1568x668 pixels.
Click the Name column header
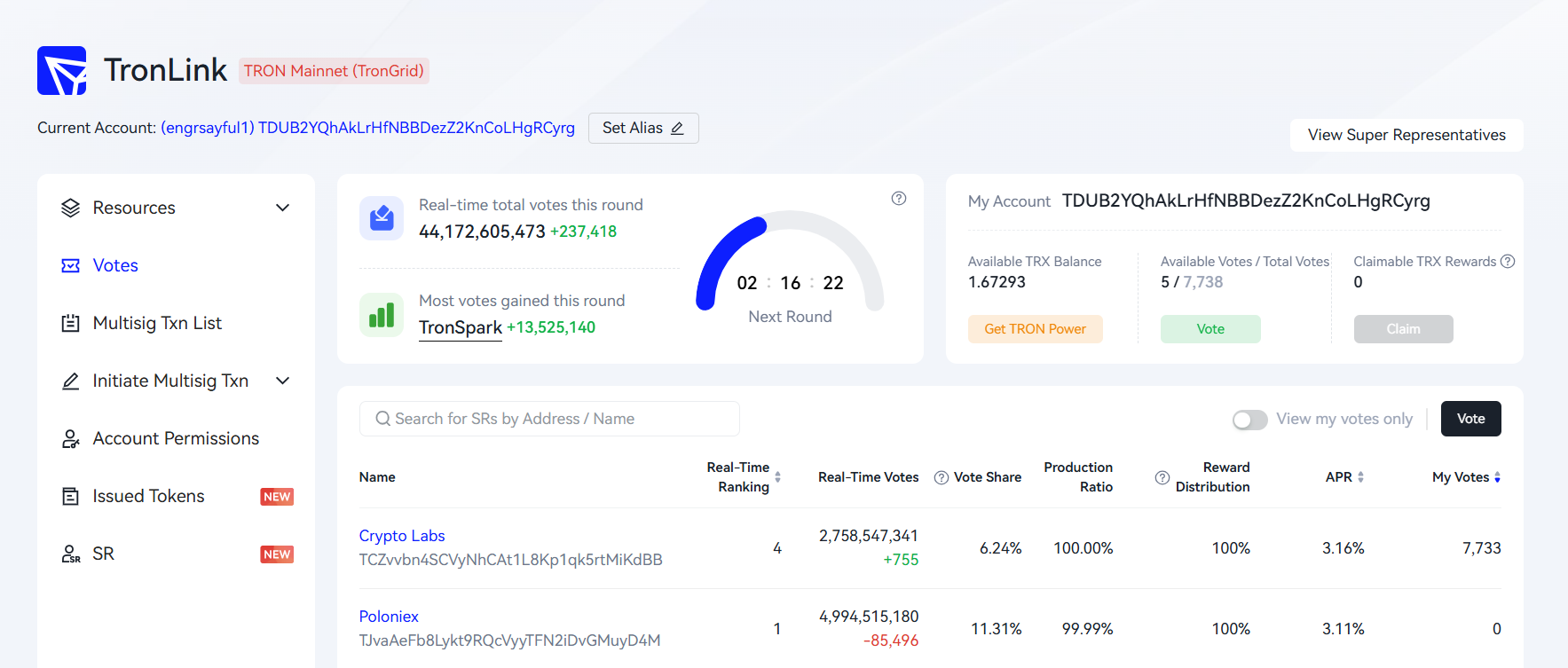(377, 477)
